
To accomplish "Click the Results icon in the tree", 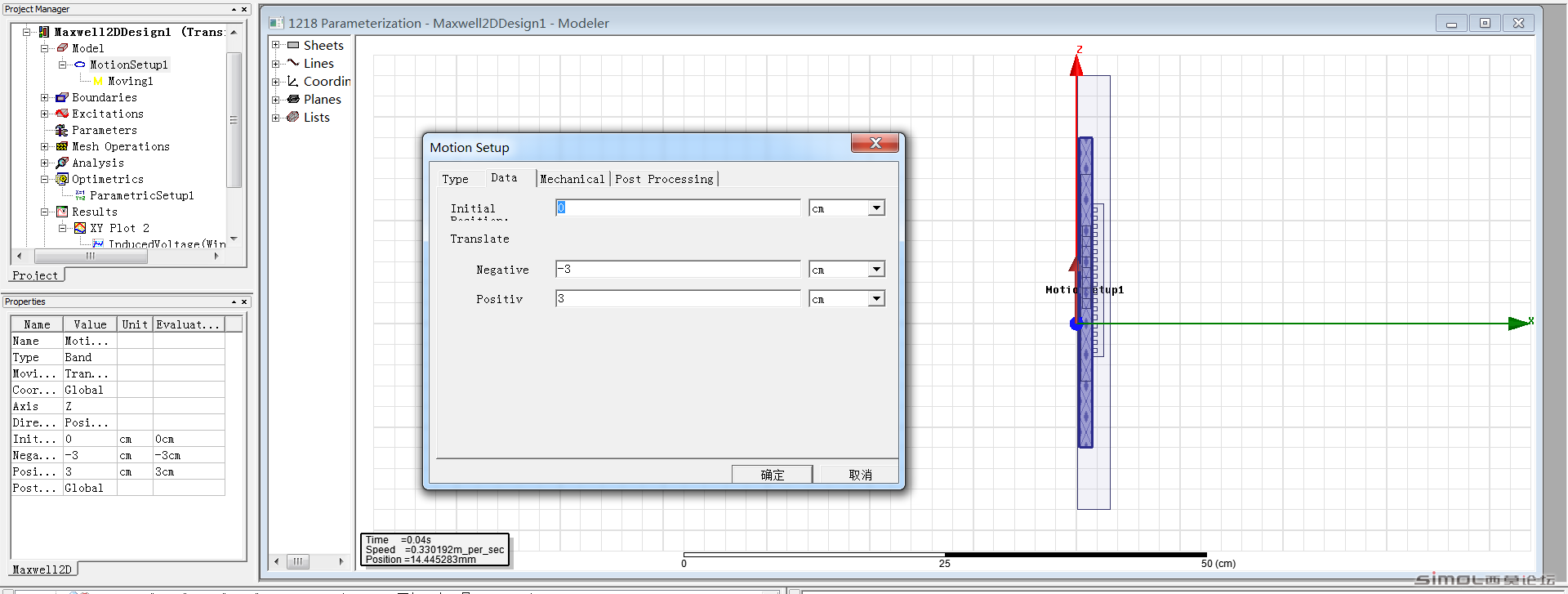I will point(62,212).
